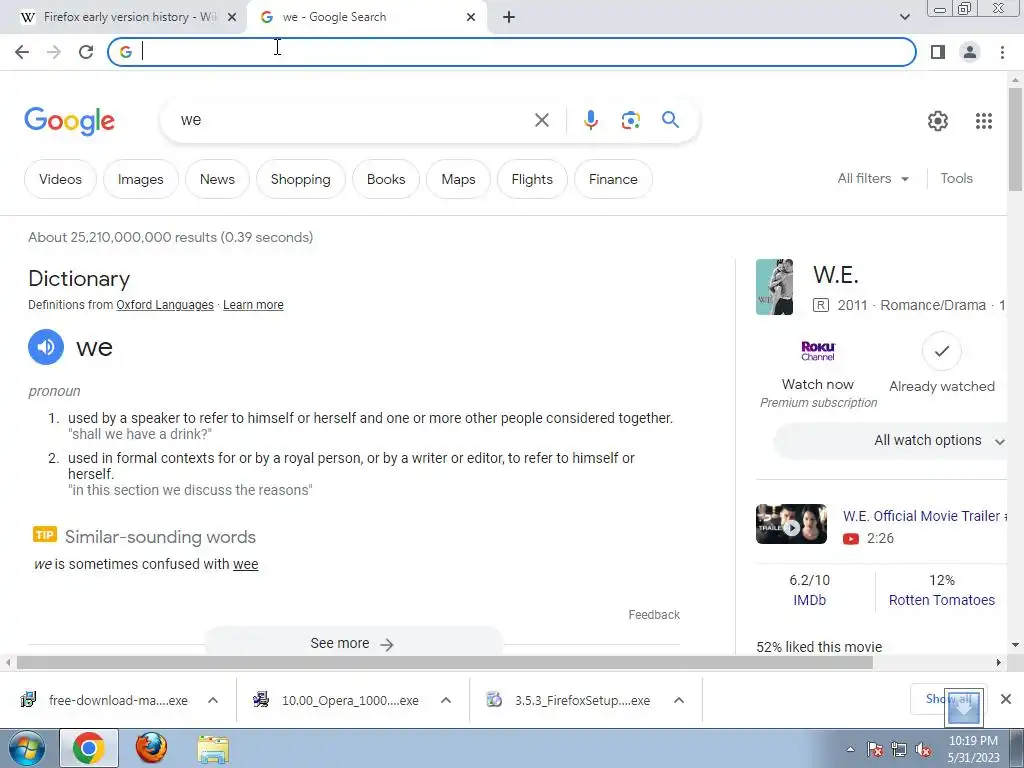Launch Firefox from the taskbar

pos(151,748)
